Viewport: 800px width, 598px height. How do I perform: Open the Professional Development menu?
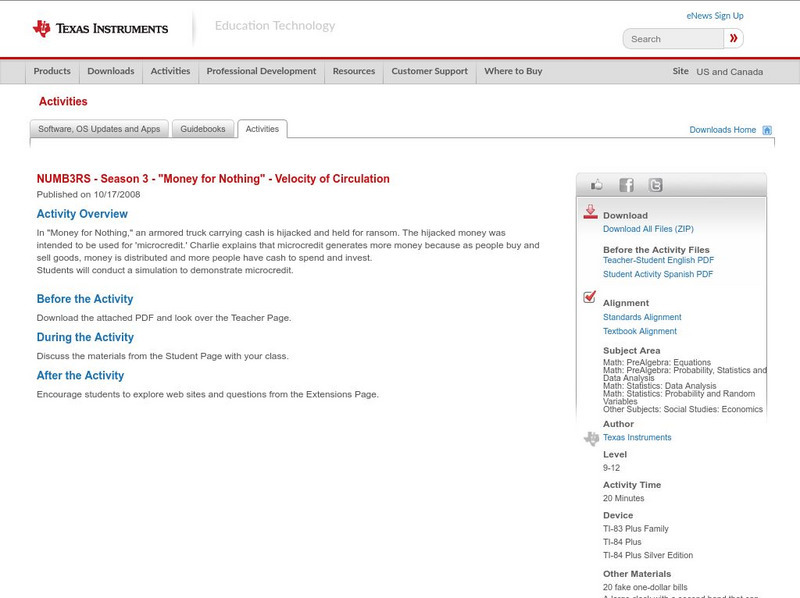[x=261, y=71]
